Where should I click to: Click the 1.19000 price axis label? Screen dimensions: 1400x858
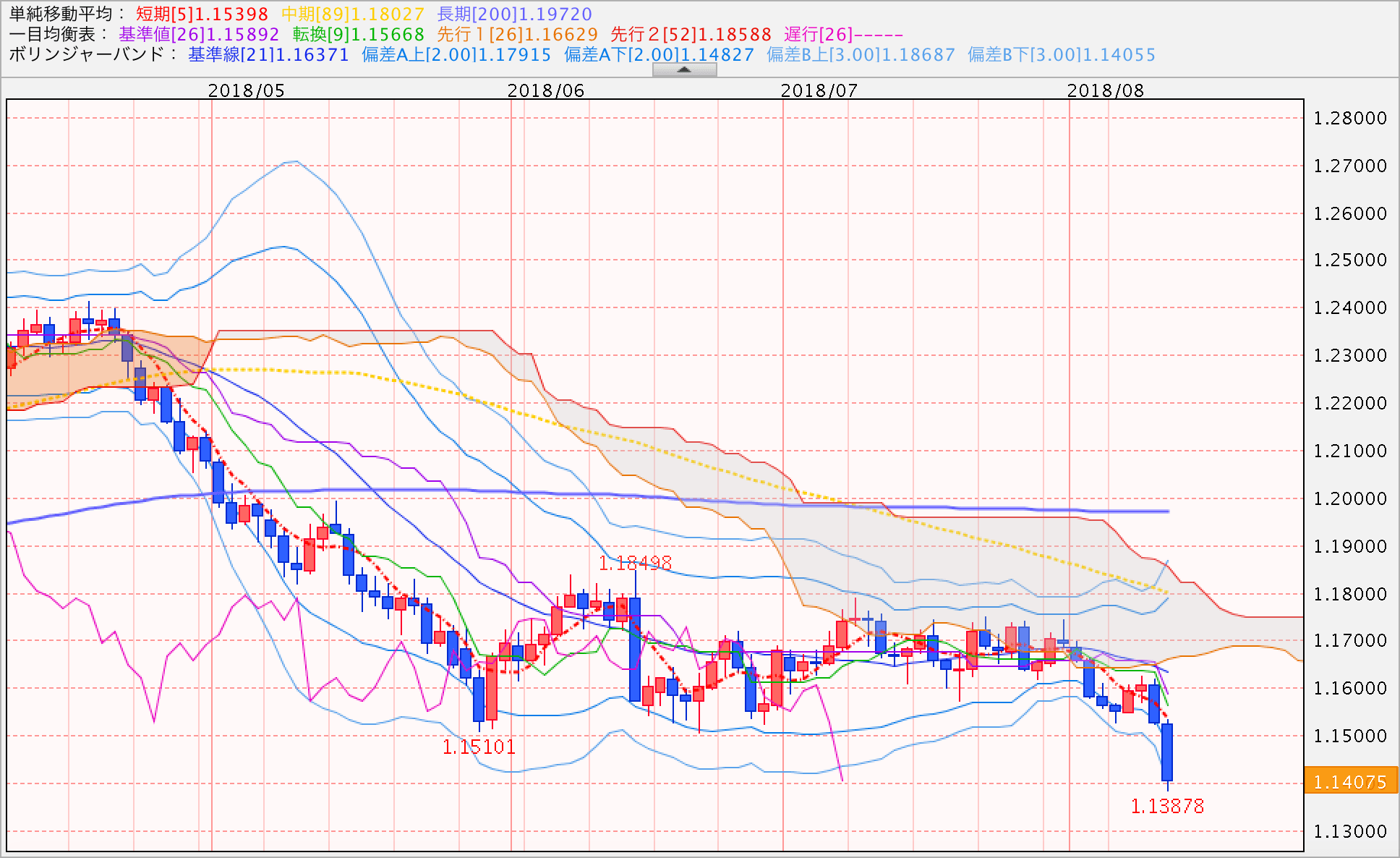pyautogui.click(x=1350, y=546)
